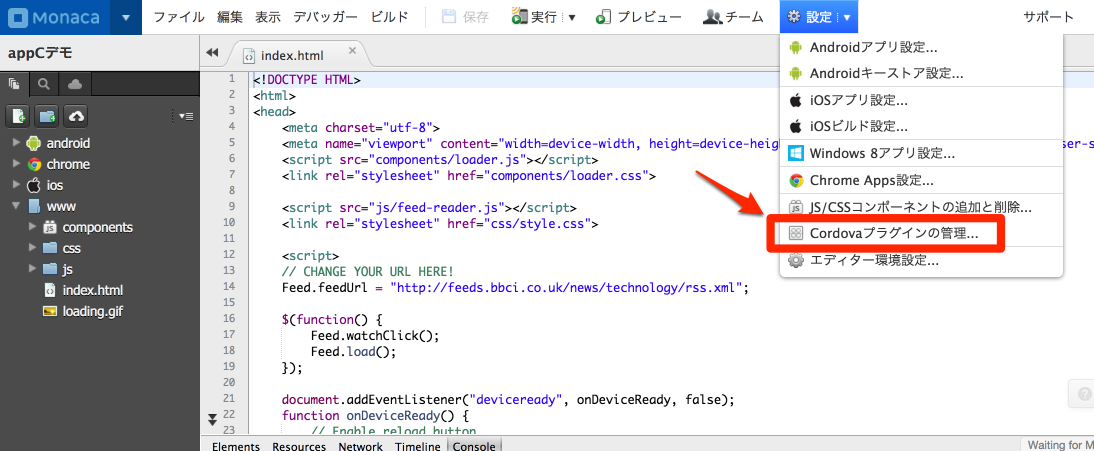Choose Chrome Apps設定 in the dropdown
This screenshot has width=1094, height=451.
point(871,180)
